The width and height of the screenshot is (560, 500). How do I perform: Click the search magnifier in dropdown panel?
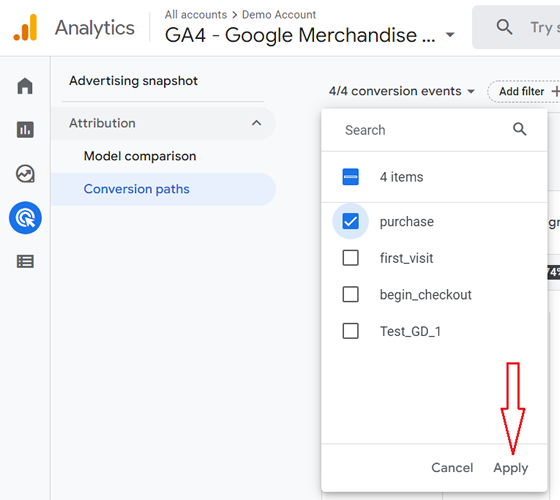coord(520,129)
